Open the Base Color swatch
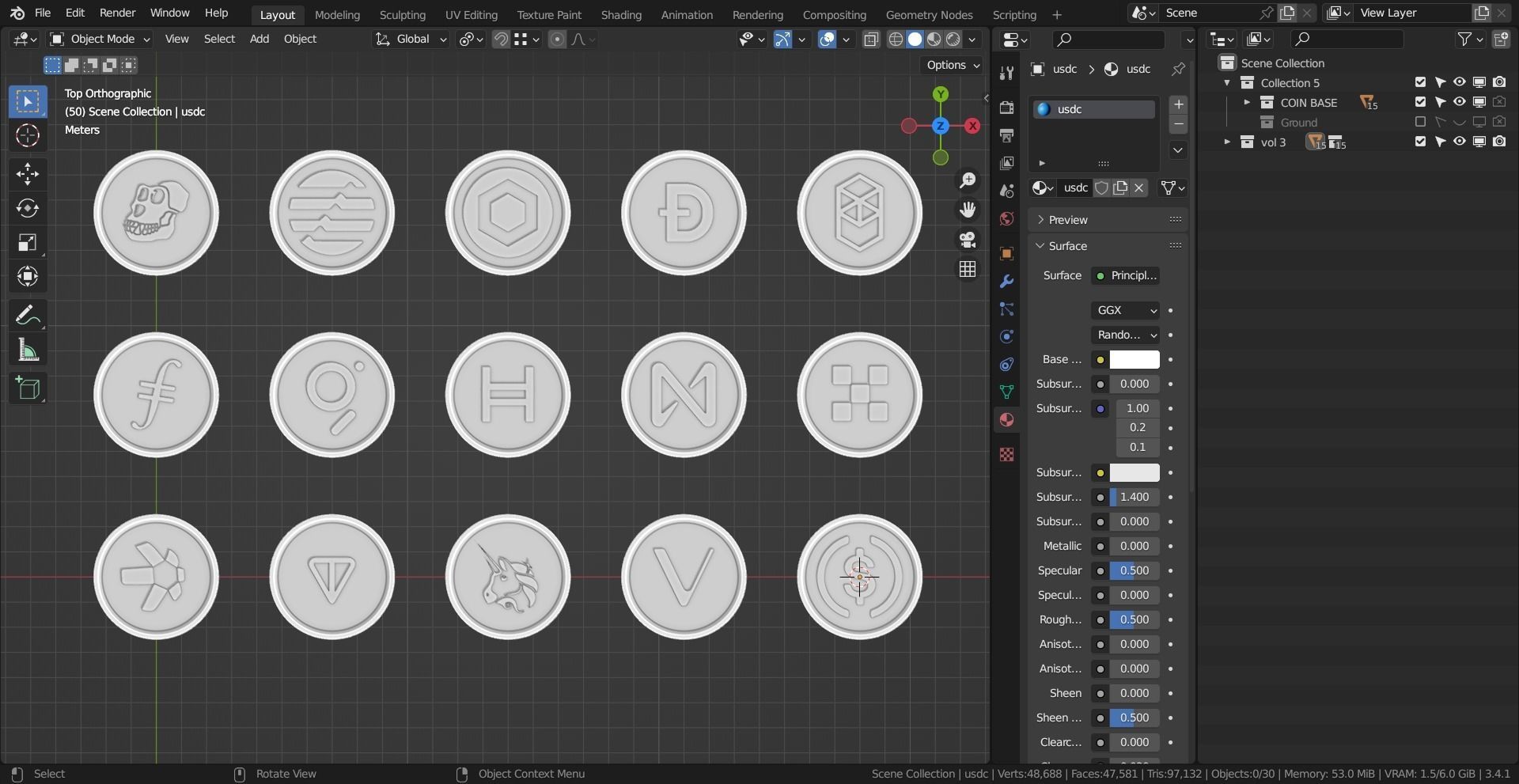This screenshot has width=1519, height=784. pos(1135,359)
